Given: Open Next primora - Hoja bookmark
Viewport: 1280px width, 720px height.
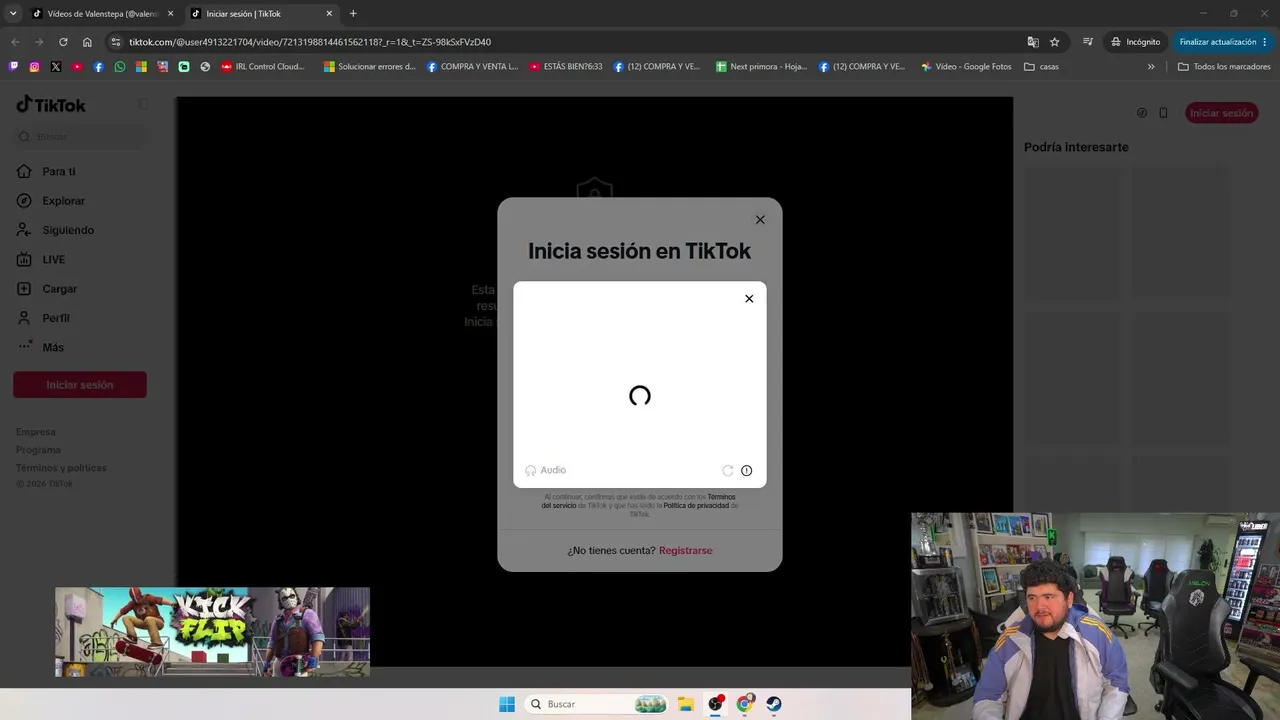Looking at the screenshot, I should pyautogui.click(x=761, y=67).
